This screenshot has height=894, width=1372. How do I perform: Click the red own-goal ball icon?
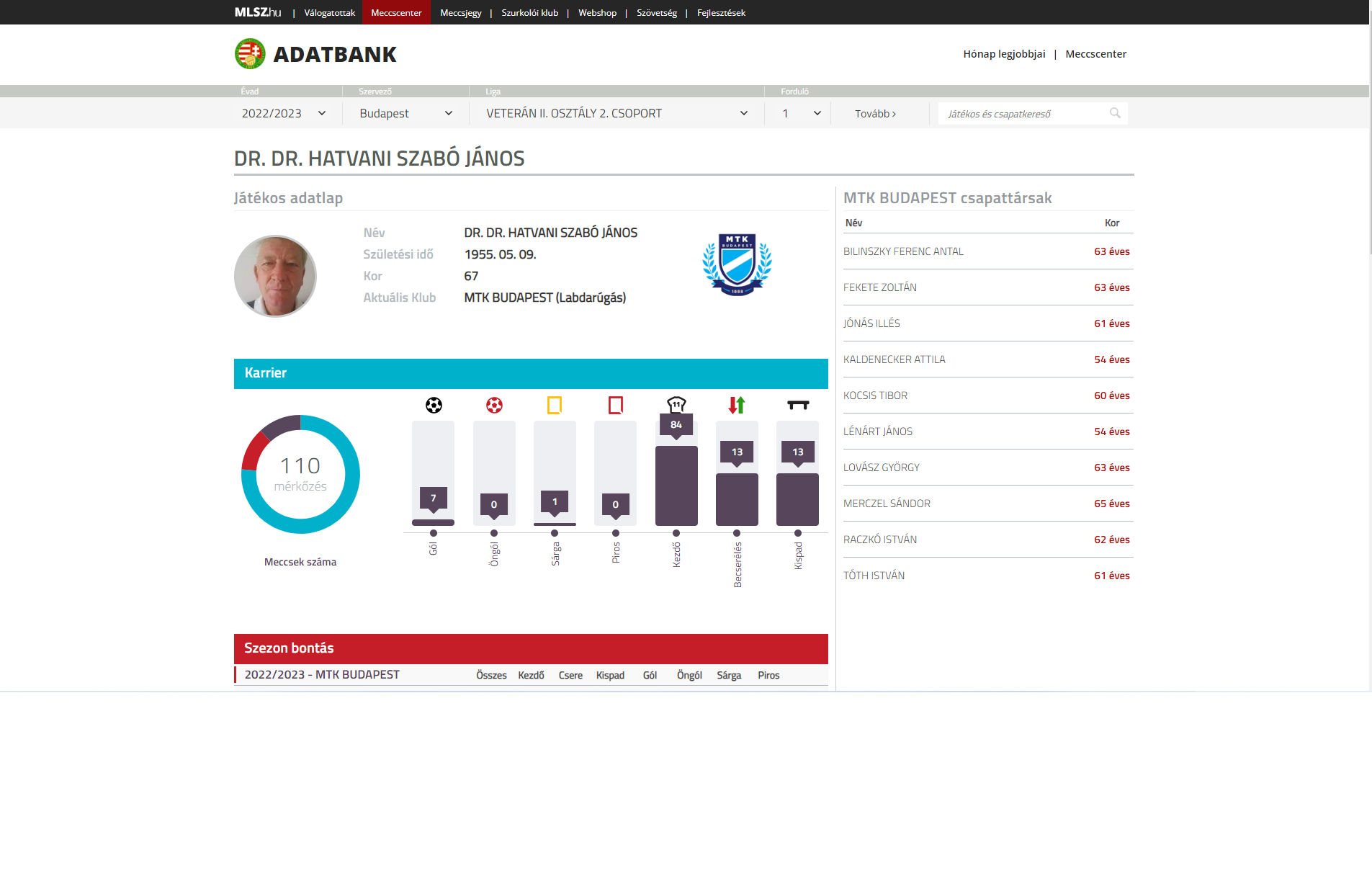494,405
